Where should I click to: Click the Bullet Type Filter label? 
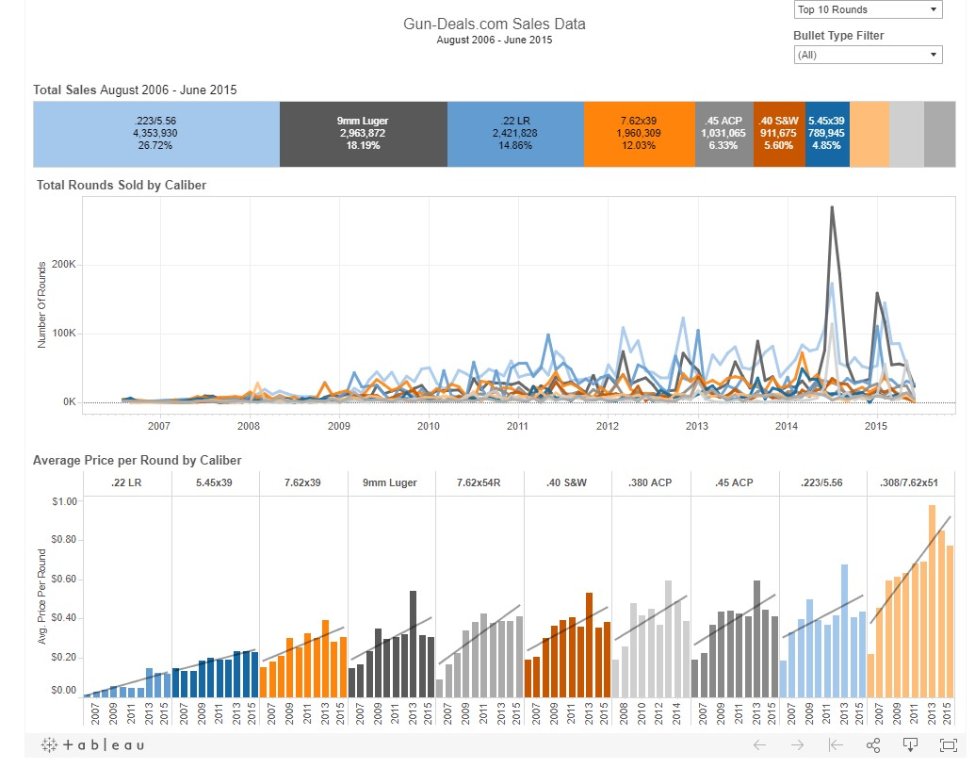[838, 35]
